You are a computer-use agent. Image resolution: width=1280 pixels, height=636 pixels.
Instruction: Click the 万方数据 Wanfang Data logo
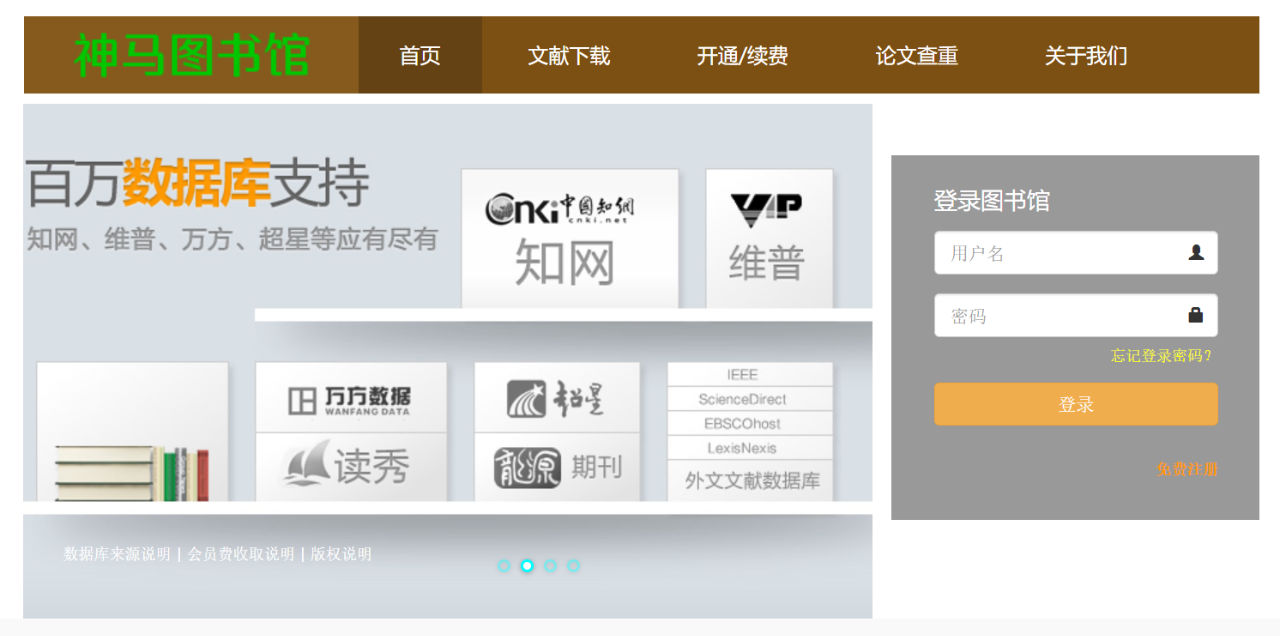pyautogui.click(x=351, y=400)
